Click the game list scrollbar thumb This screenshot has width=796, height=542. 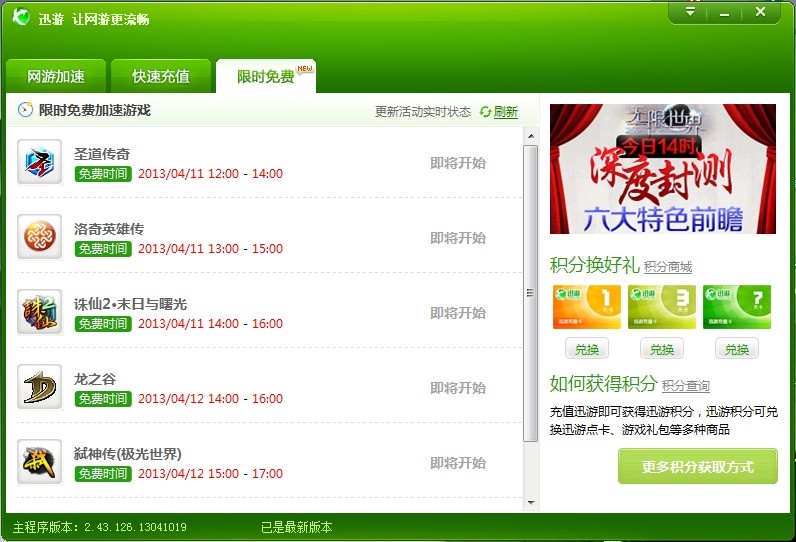click(x=530, y=293)
